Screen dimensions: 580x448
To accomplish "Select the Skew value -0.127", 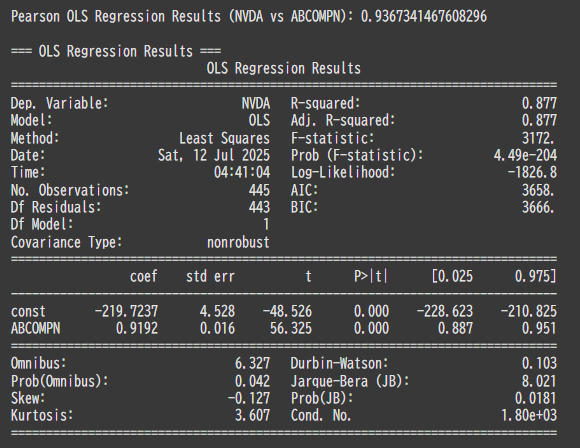I will [x=249, y=398].
